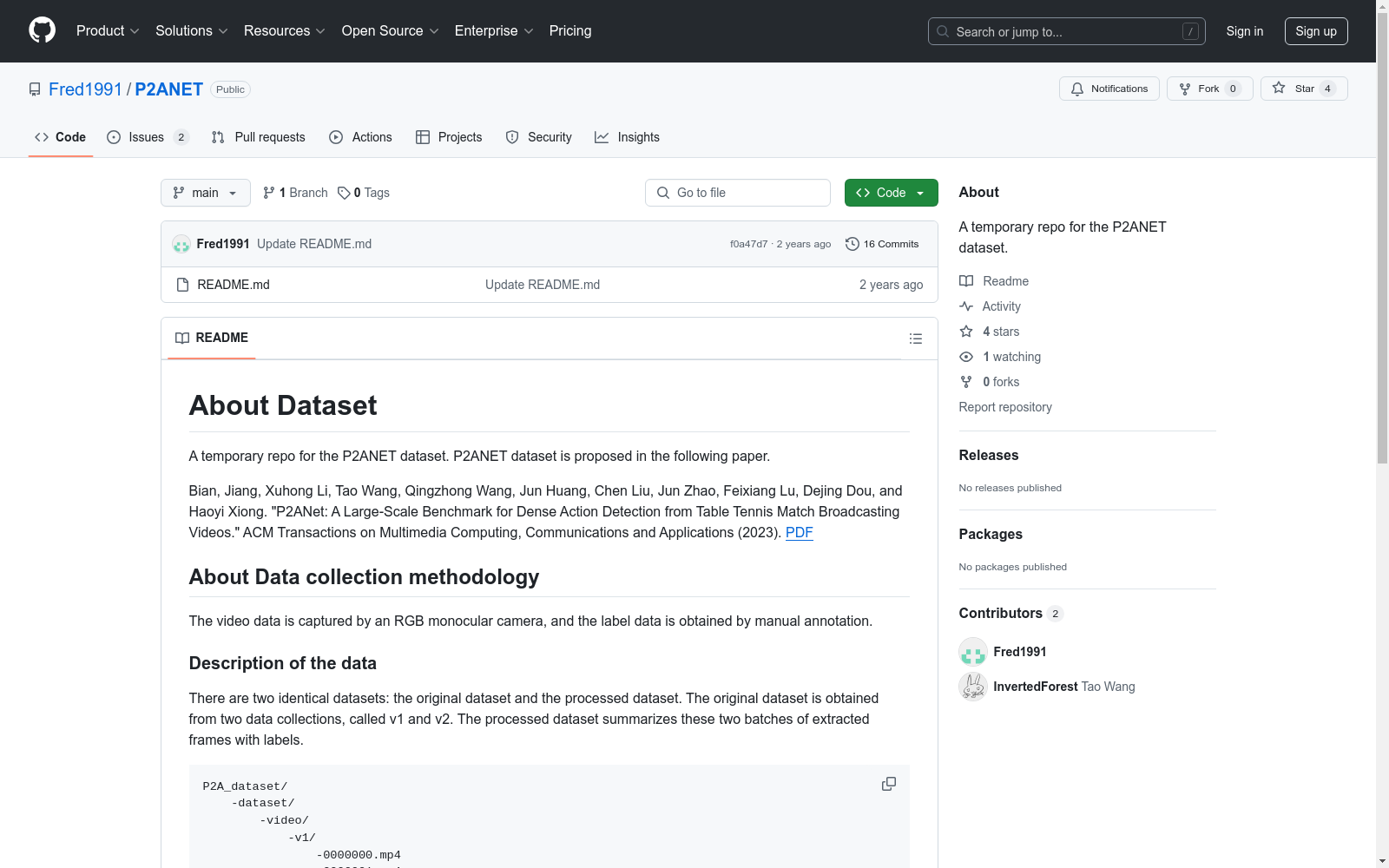This screenshot has height=868, width=1389.
Task: Select the README tab in file viewer
Action: point(212,338)
